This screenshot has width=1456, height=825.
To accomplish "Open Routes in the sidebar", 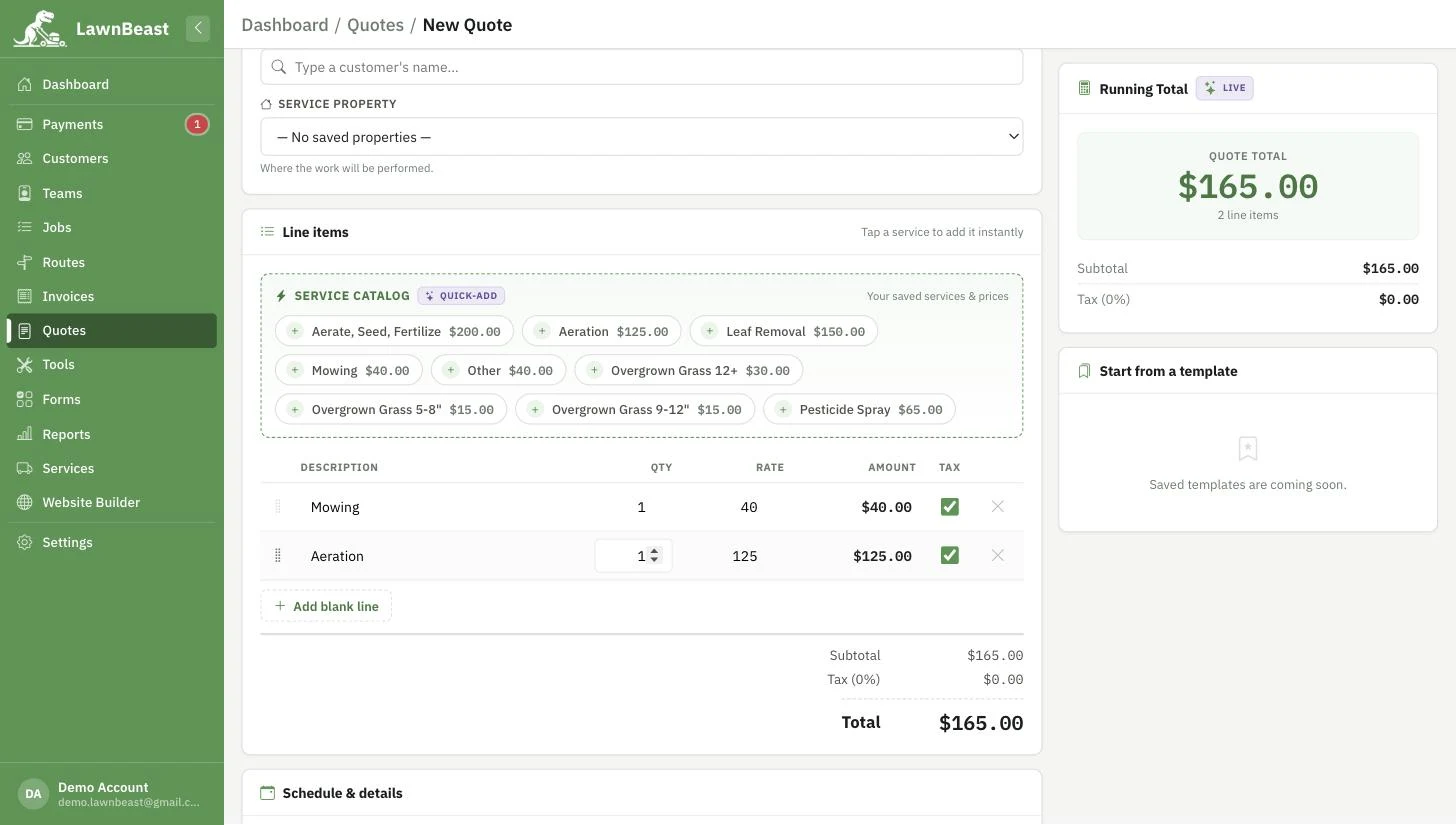I will [x=112, y=262].
